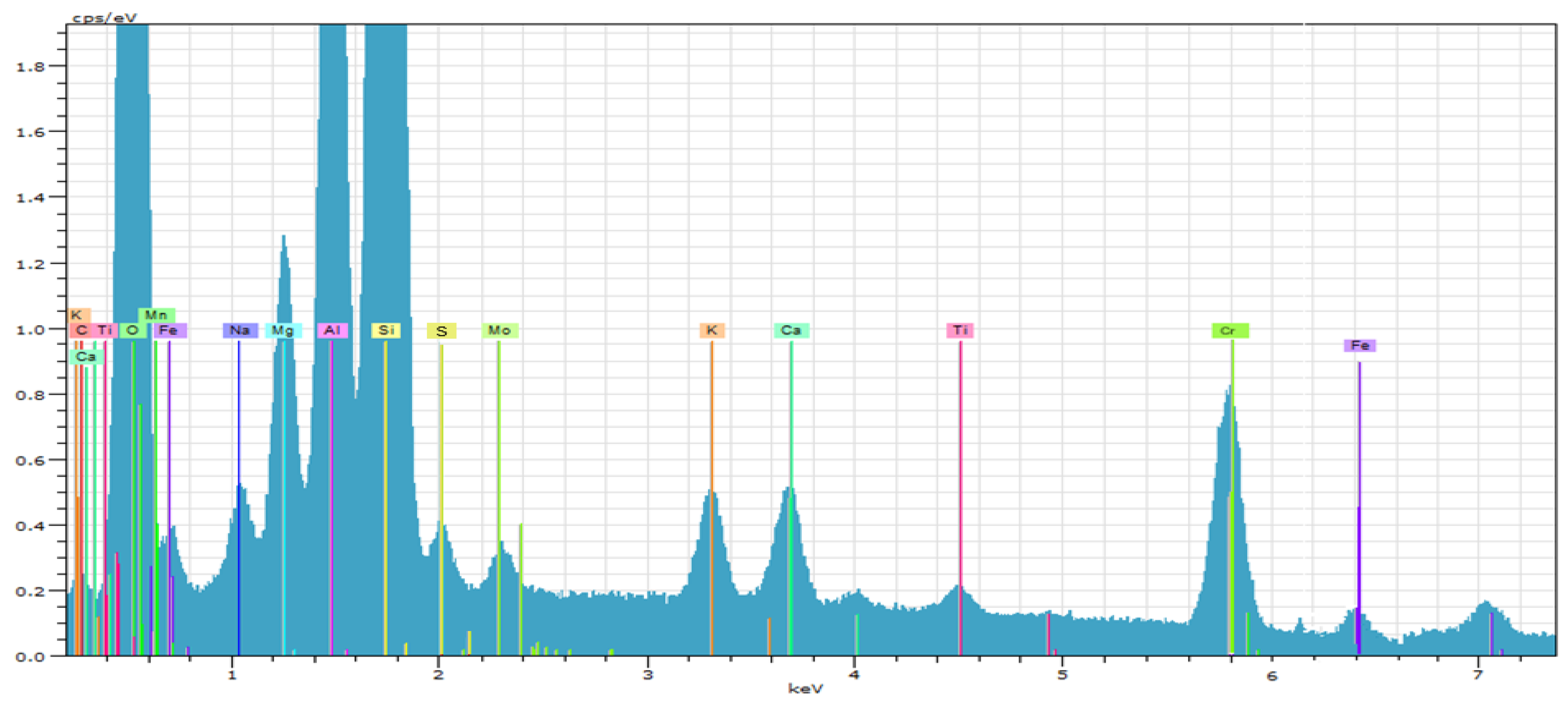Image resolution: width=1568 pixels, height=704 pixels.
Task: Click the green O element label
Action: click(133, 330)
